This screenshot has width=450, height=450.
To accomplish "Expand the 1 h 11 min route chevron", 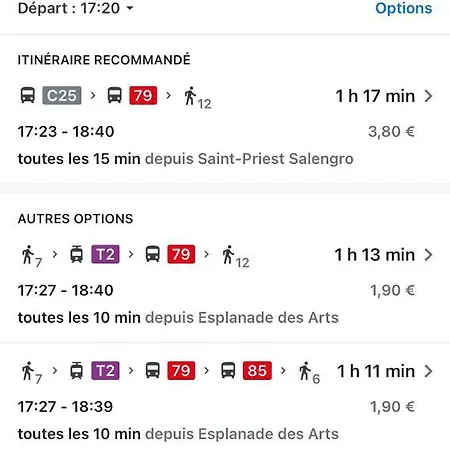I will click(x=429, y=371).
